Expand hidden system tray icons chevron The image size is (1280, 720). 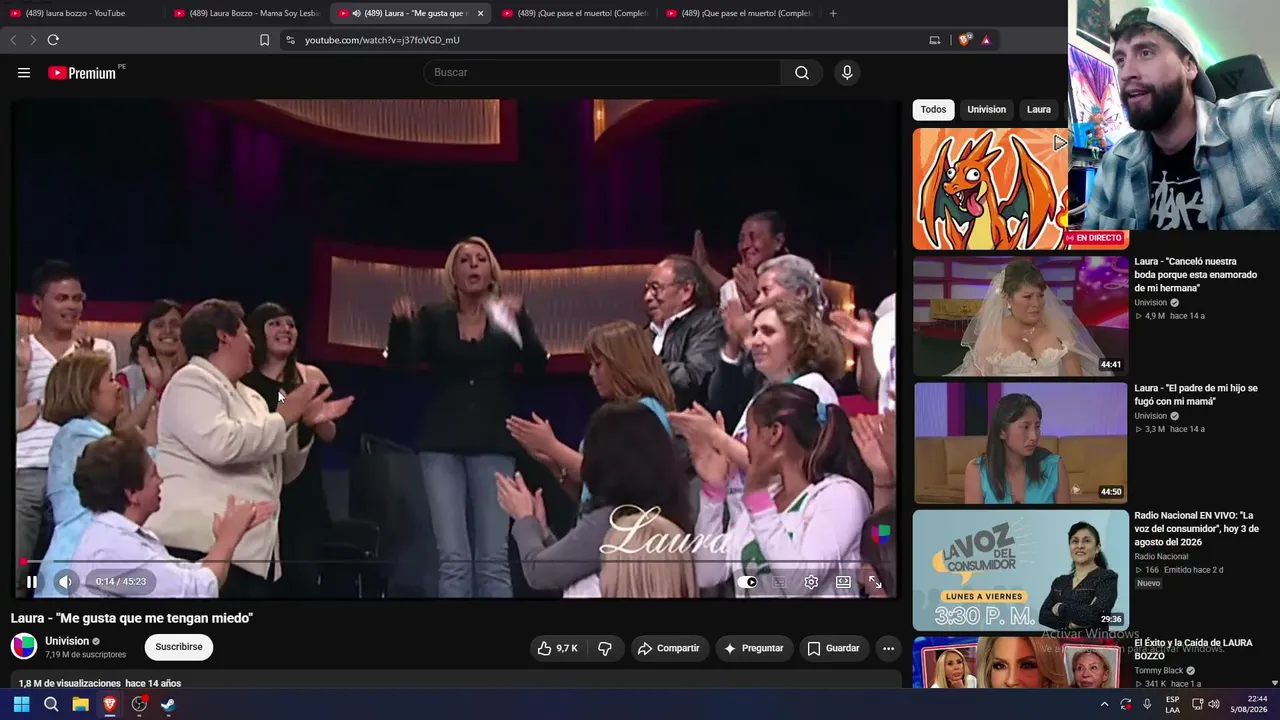tap(1104, 704)
